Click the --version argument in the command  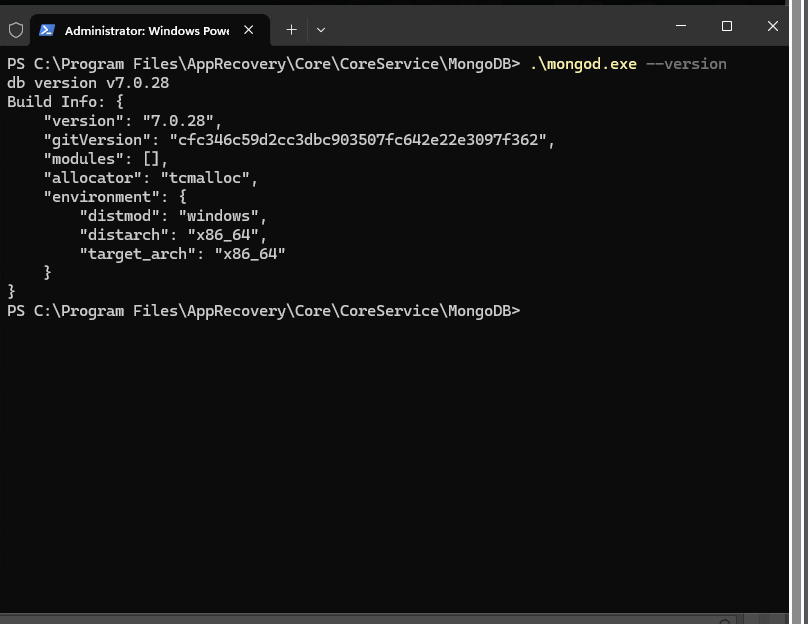click(686, 64)
